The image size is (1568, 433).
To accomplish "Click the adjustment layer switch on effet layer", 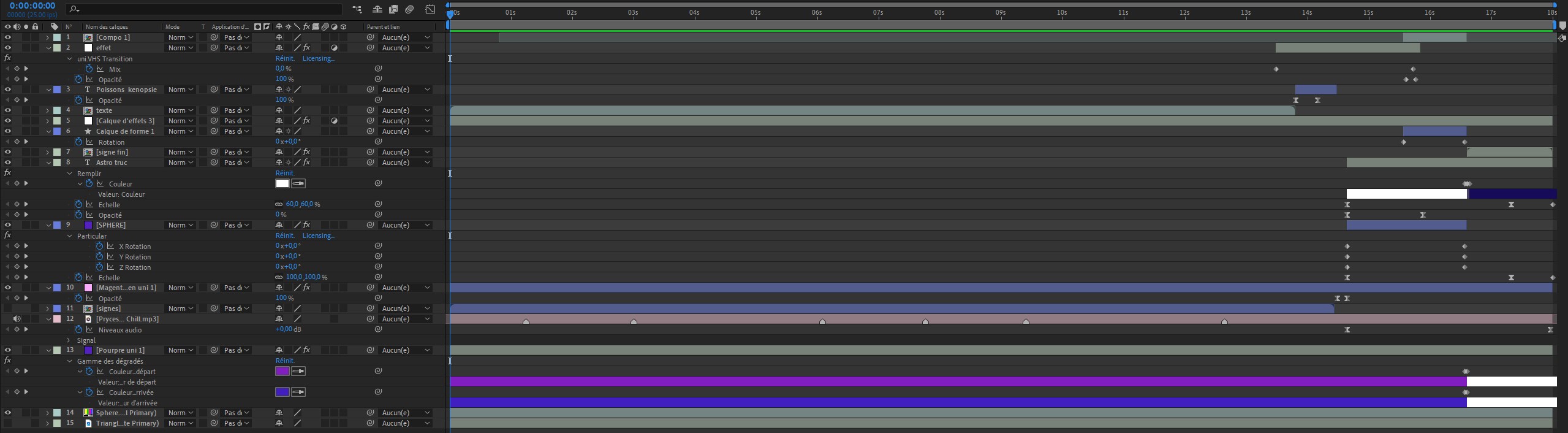I will click(x=335, y=48).
